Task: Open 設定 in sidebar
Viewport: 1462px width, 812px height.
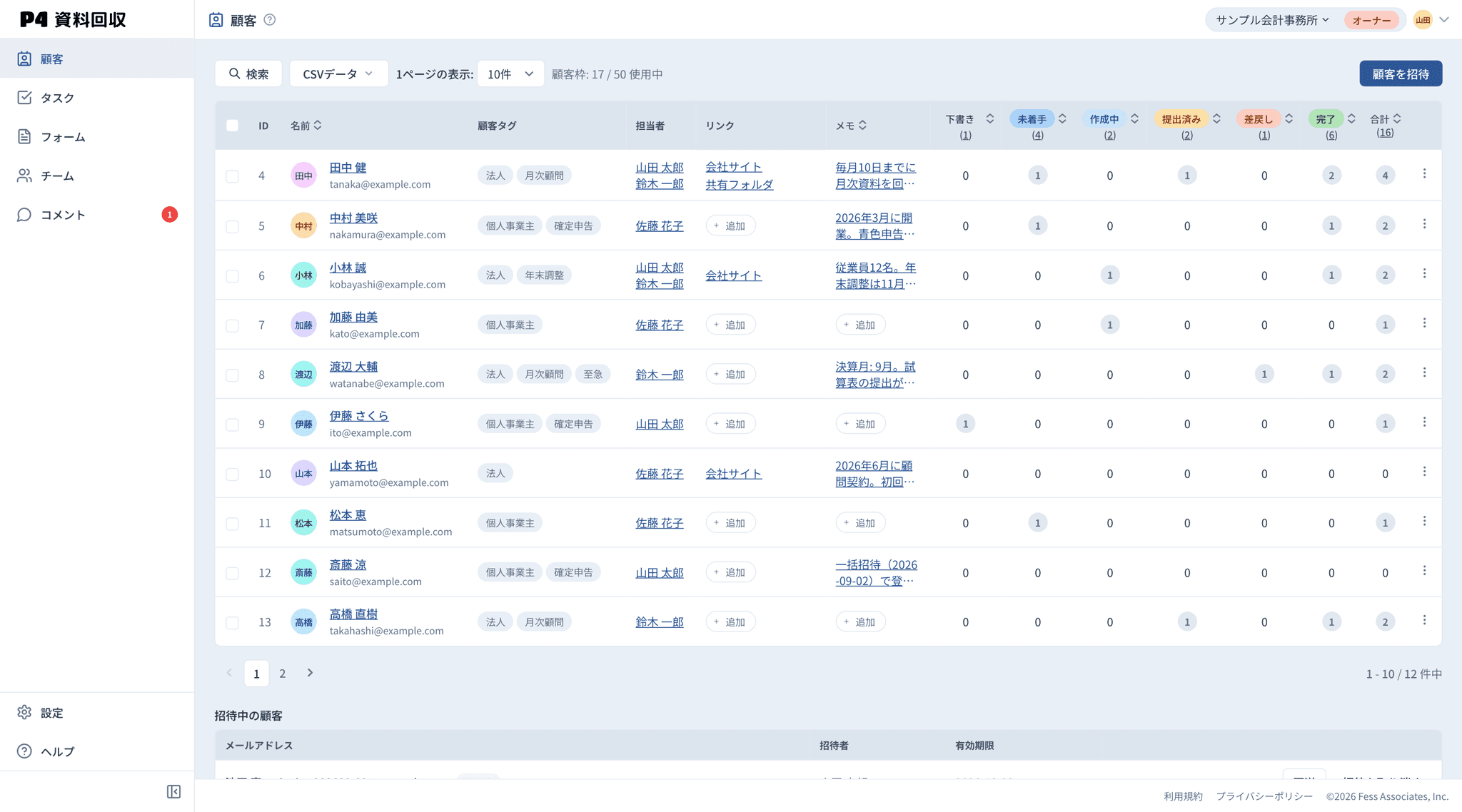Action: (97, 712)
